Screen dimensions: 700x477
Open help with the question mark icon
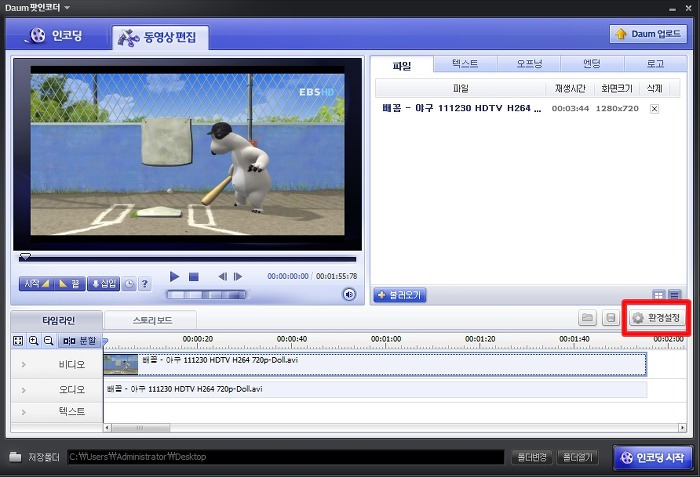click(145, 284)
